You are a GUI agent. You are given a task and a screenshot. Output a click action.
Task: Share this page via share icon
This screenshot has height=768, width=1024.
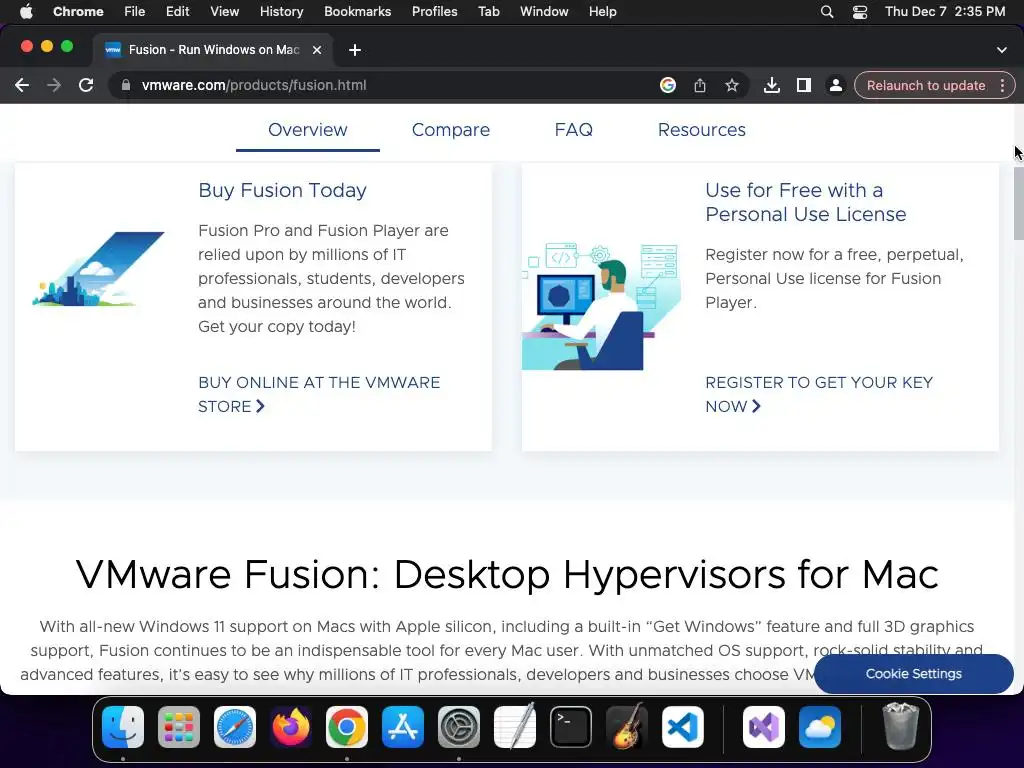(x=699, y=86)
